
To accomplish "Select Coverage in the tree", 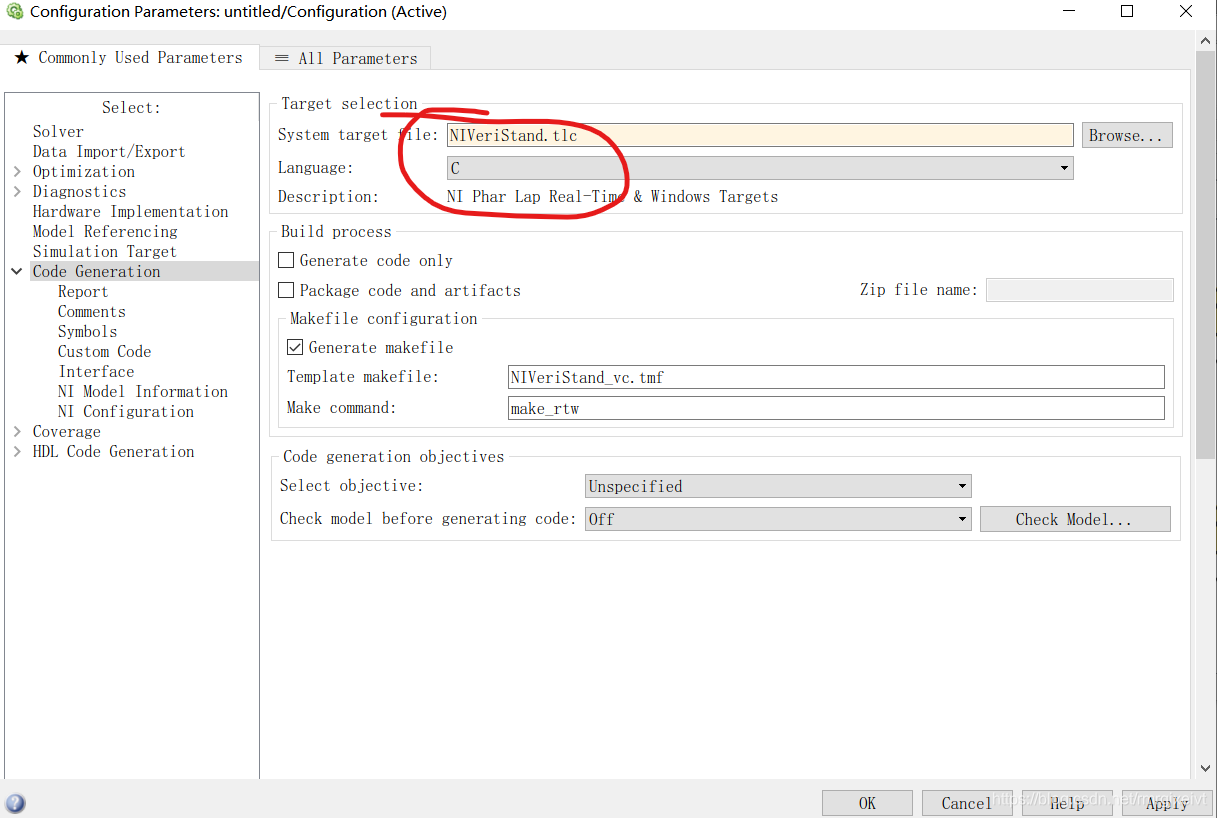I will (66, 431).
